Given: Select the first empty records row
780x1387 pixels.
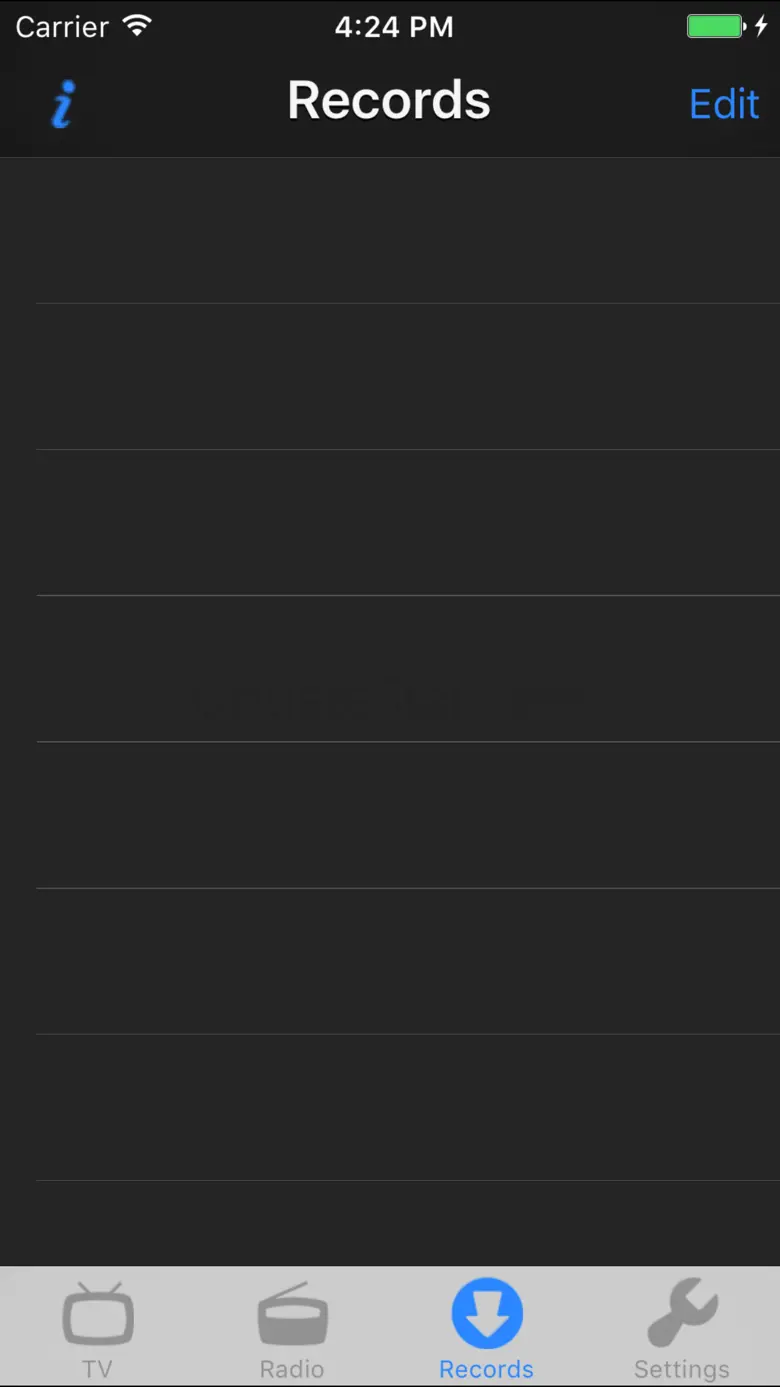Looking at the screenshot, I should [x=390, y=231].
